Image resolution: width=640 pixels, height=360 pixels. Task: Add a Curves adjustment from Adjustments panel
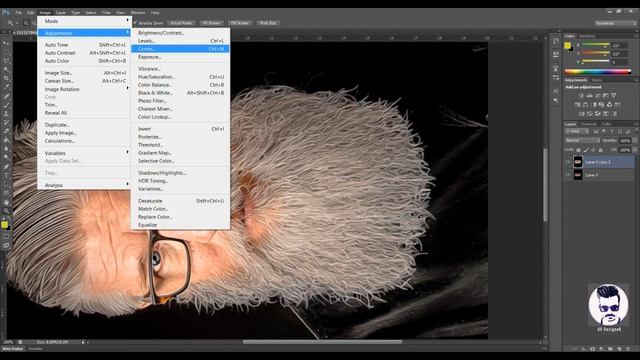click(x=598, y=96)
